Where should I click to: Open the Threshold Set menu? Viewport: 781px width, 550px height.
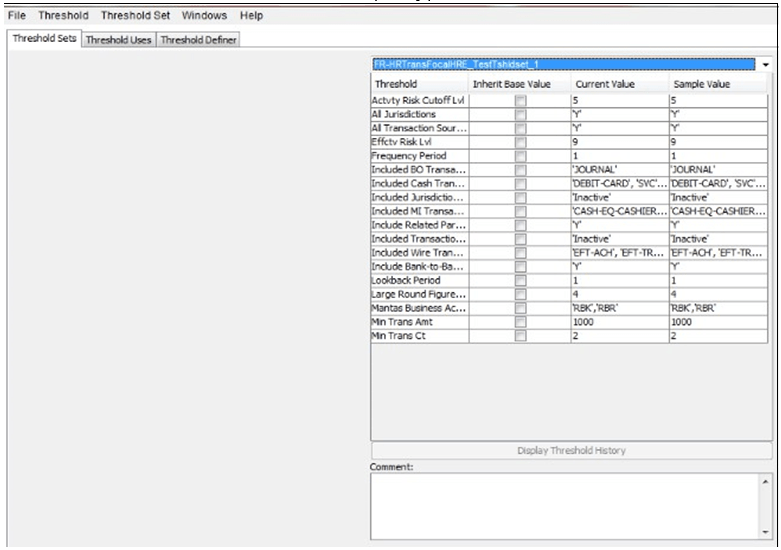pyautogui.click(x=135, y=15)
